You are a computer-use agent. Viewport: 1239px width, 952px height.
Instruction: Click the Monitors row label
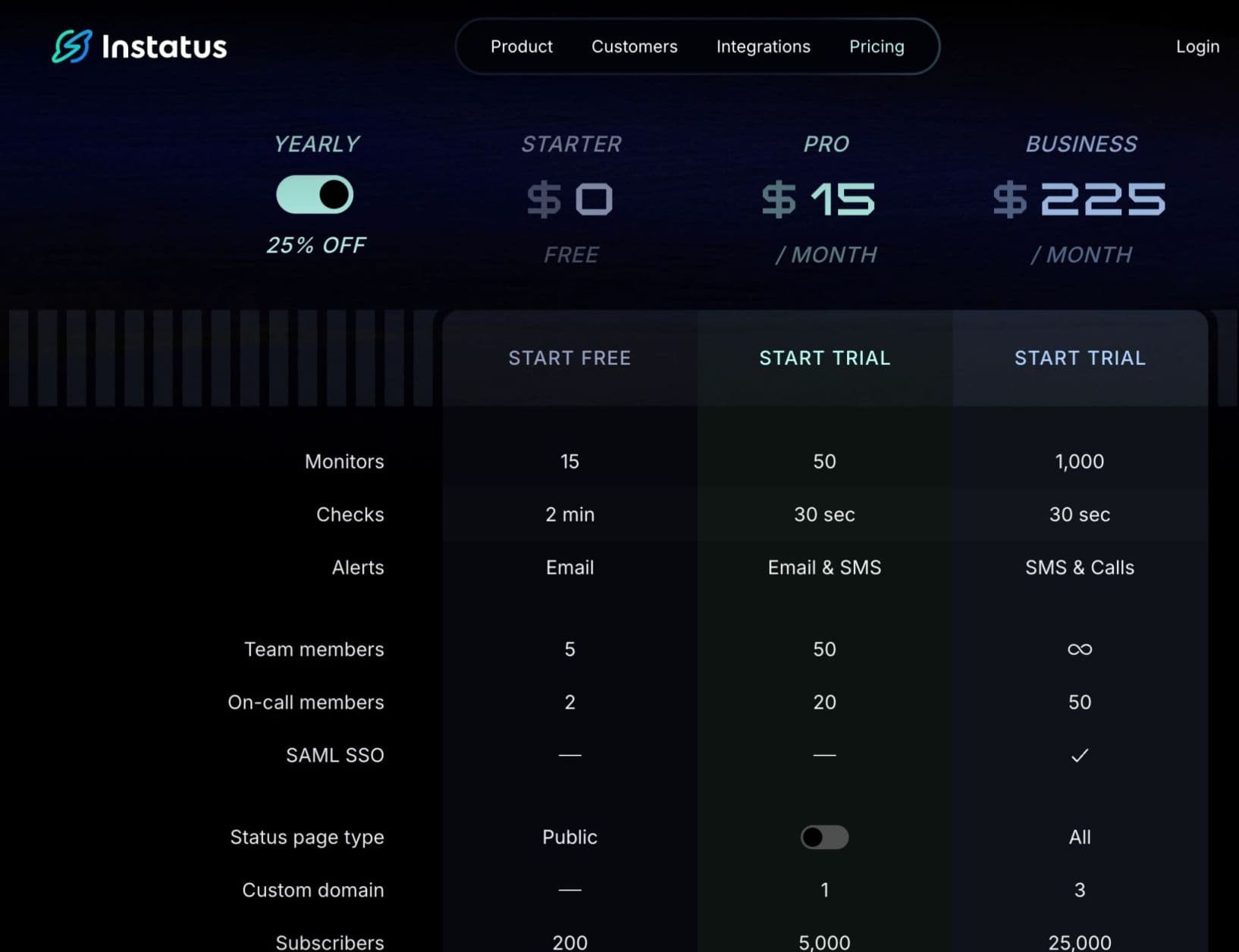tap(343, 461)
